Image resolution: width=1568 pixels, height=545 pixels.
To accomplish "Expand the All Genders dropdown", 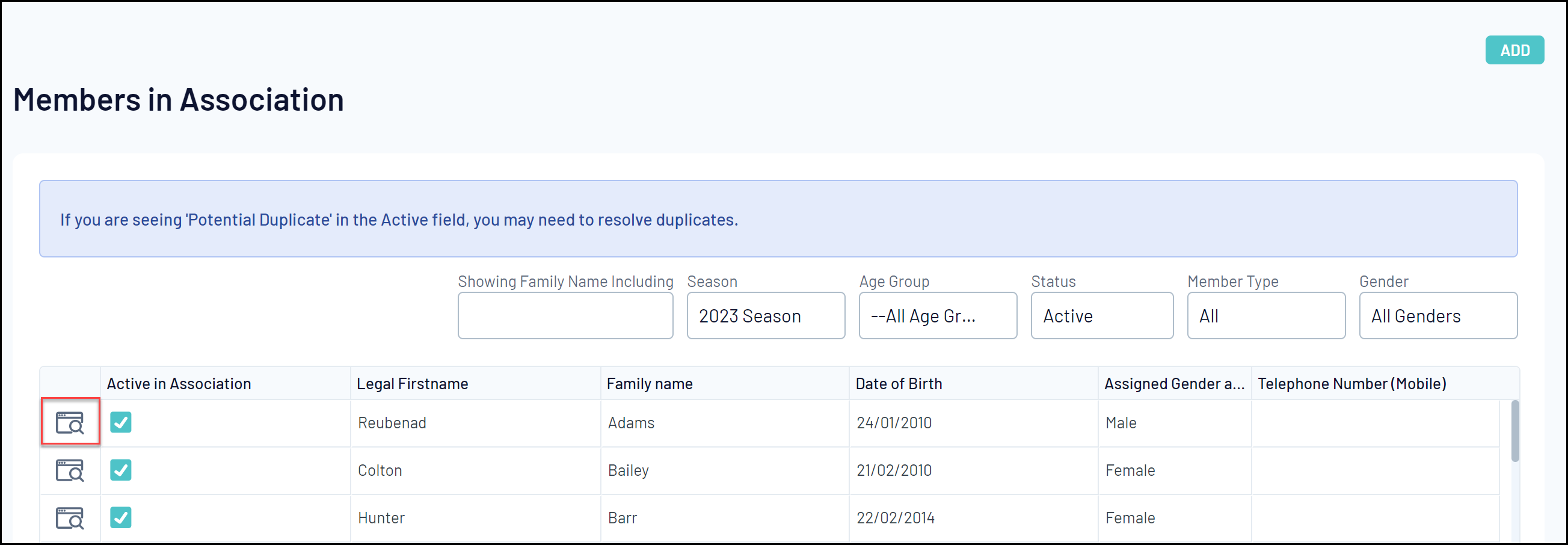I will point(1437,315).
